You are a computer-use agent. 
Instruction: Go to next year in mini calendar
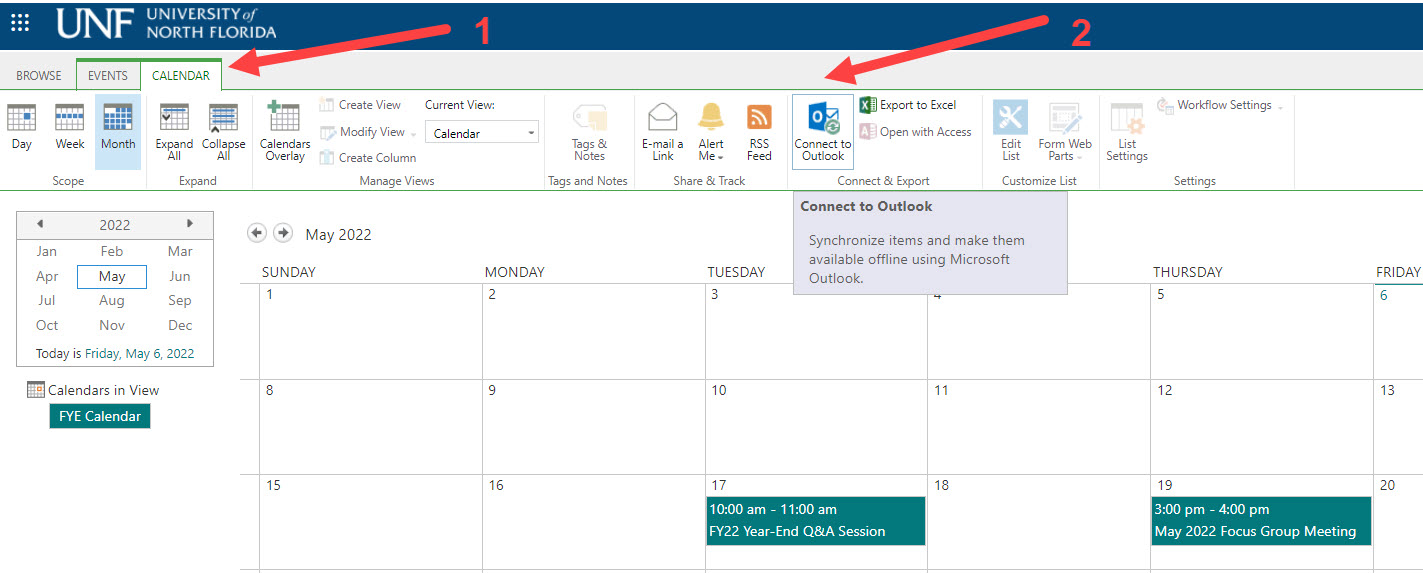coord(190,224)
